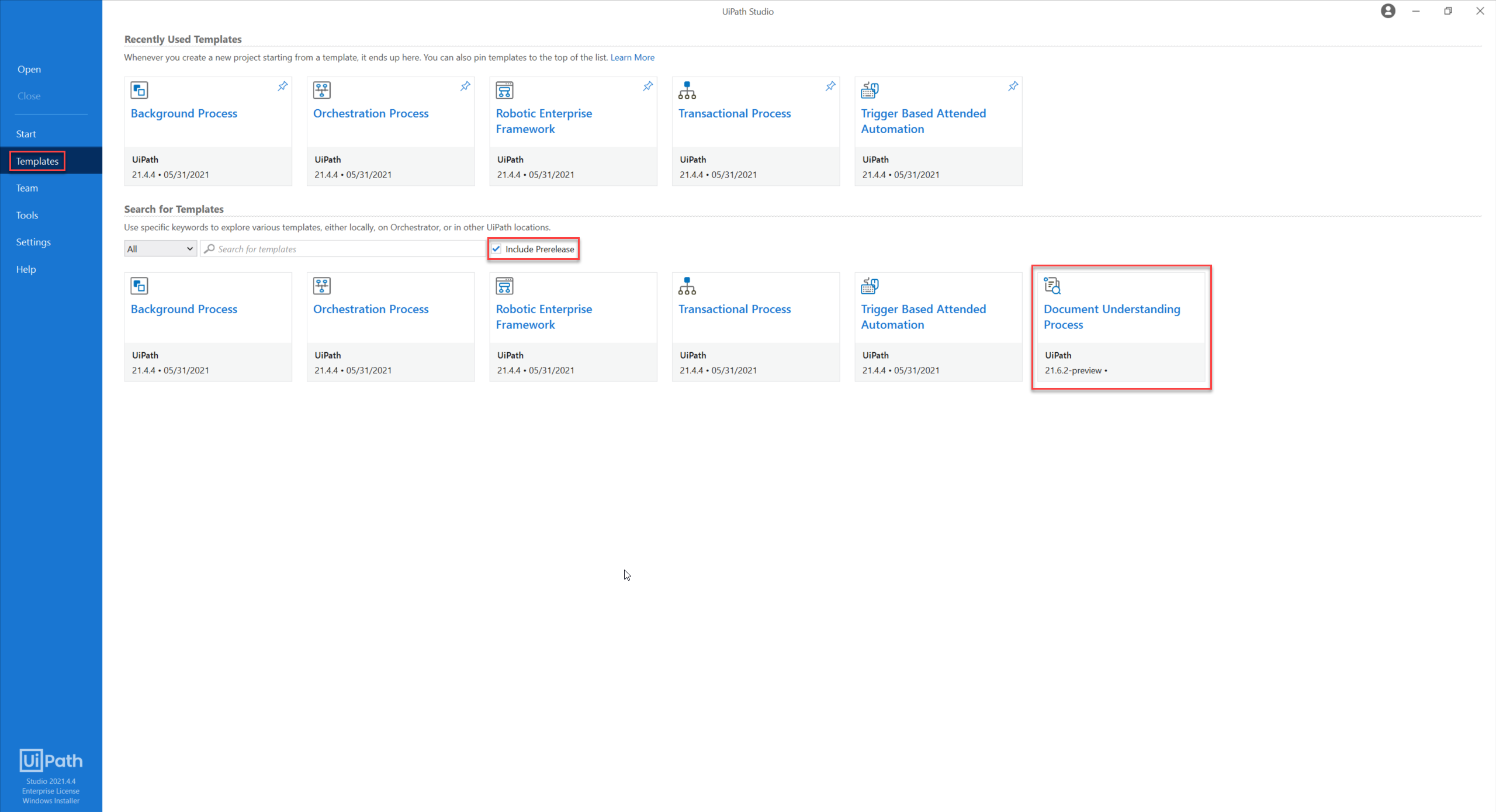Click the Robotic Enterprise Framework icon in Recently Used
Viewport: 1496px width, 812px height.
click(x=504, y=90)
